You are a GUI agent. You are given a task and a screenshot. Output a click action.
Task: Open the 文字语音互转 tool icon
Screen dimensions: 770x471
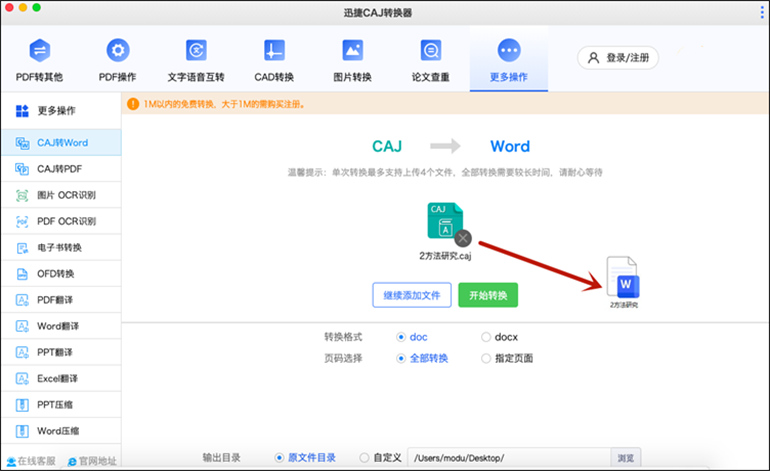click(x=196, y=50)
